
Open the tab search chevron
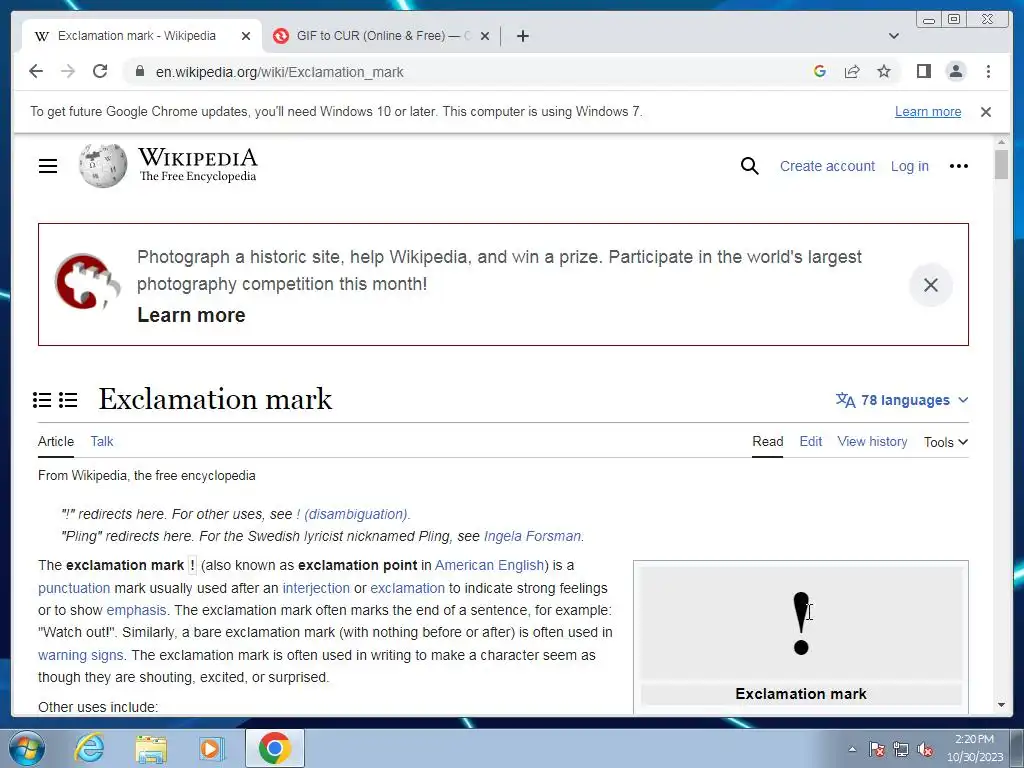tap(894, 36)
